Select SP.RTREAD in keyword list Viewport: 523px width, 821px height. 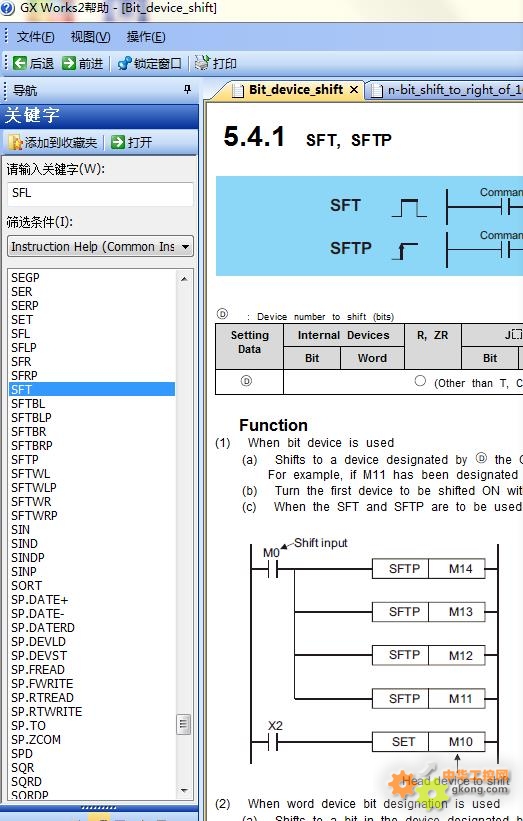point(42,698)
